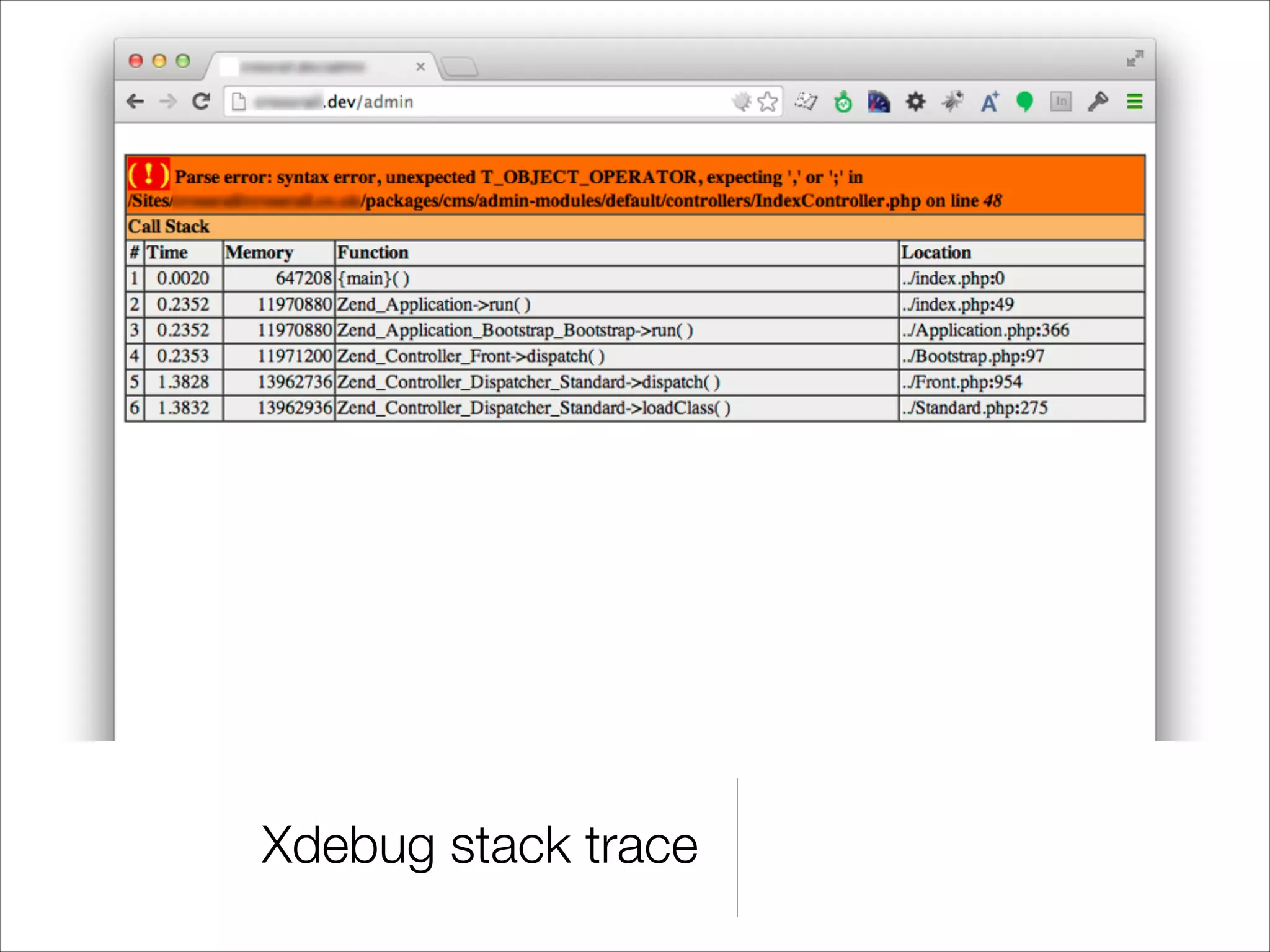Open a new tab
Viewport: 1270px width, 952px height.
[460, 66]
